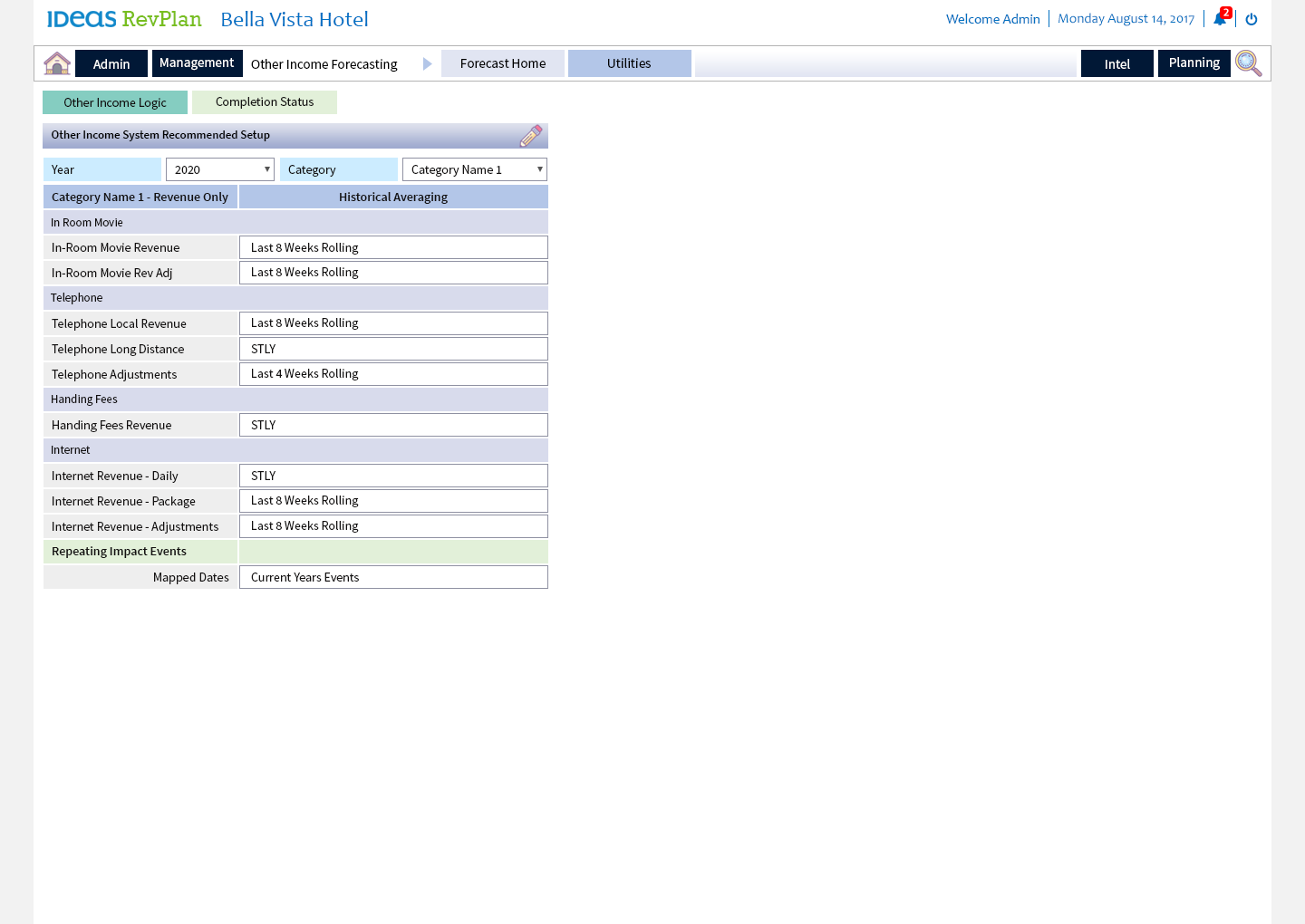
Task: Open the Year dropdown showing 2020
Action: click(x=220, y=169)
